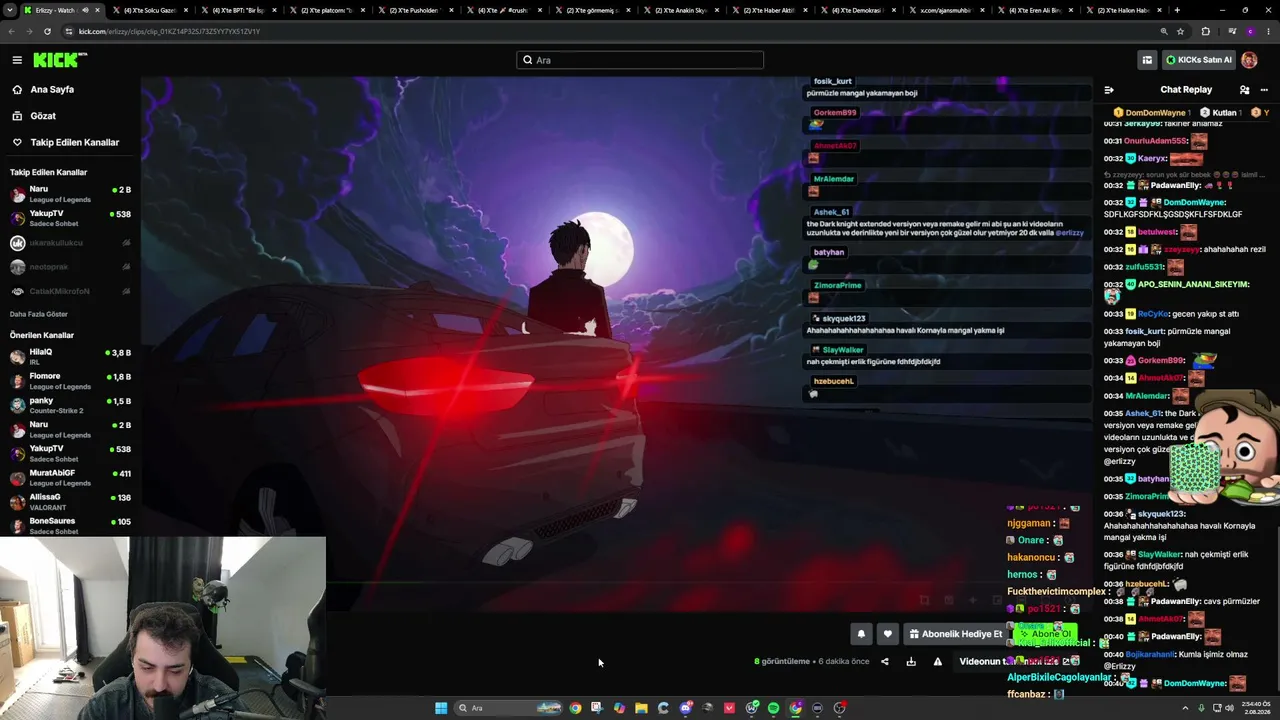The width and height of the screenshot is (1280, 720).
Task: Open Chat Replay more options menu
Action: [1264, 90]
